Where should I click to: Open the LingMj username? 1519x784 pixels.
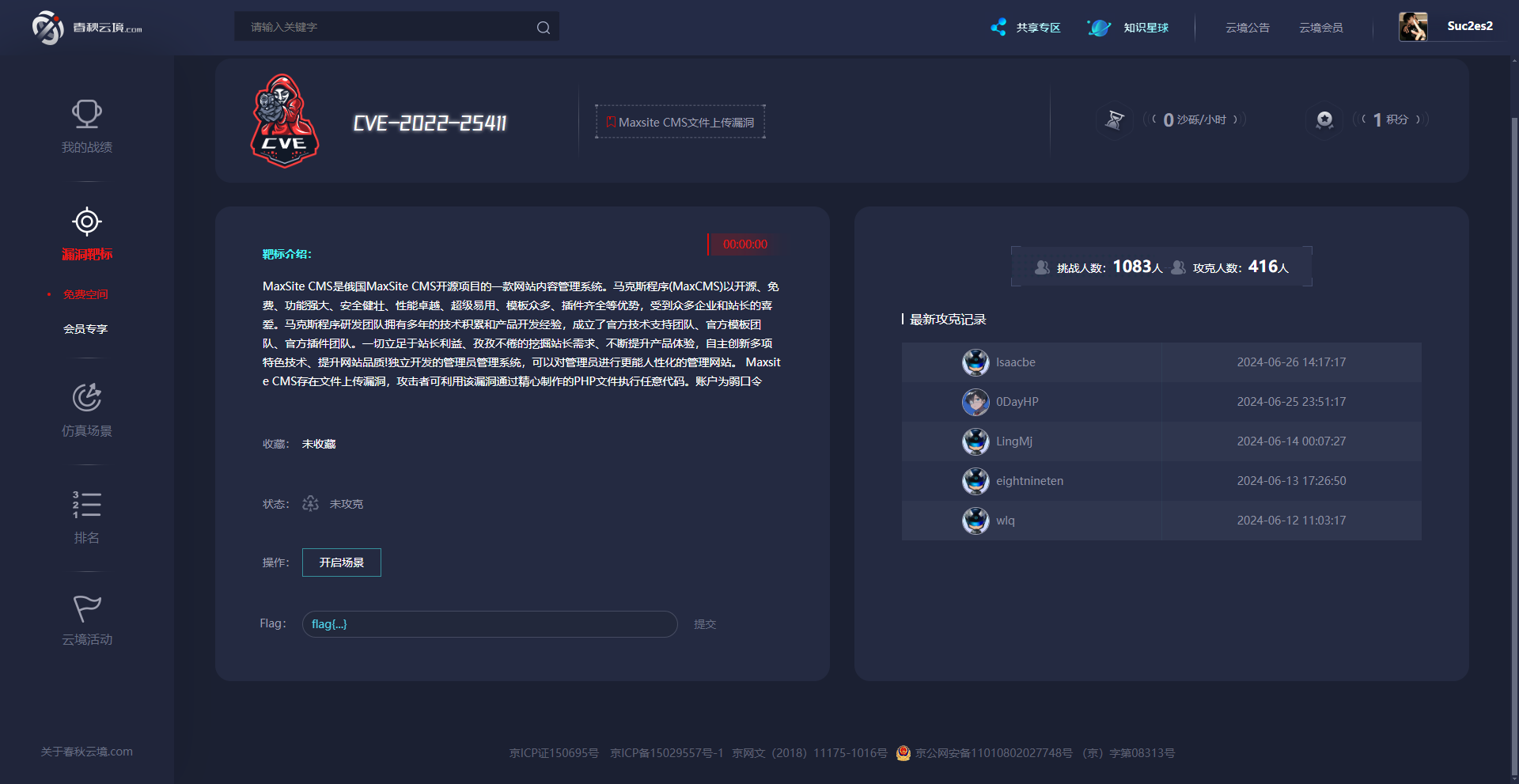click(1014, 441)
